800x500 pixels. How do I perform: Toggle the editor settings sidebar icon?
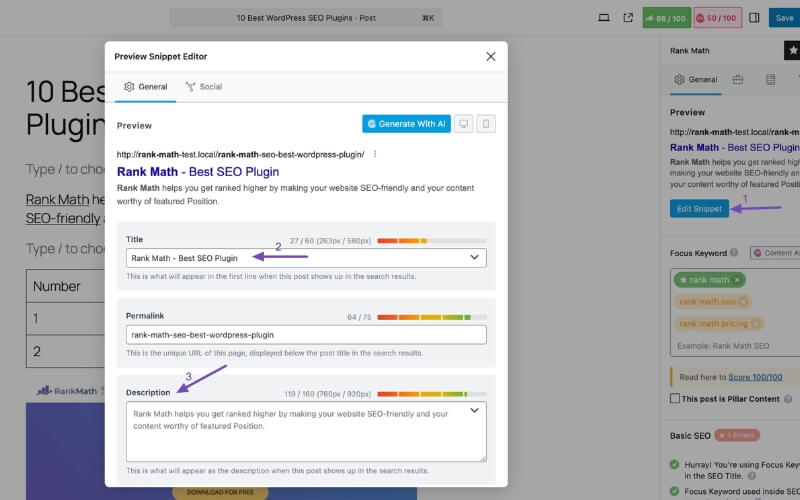tap(754, 18)
